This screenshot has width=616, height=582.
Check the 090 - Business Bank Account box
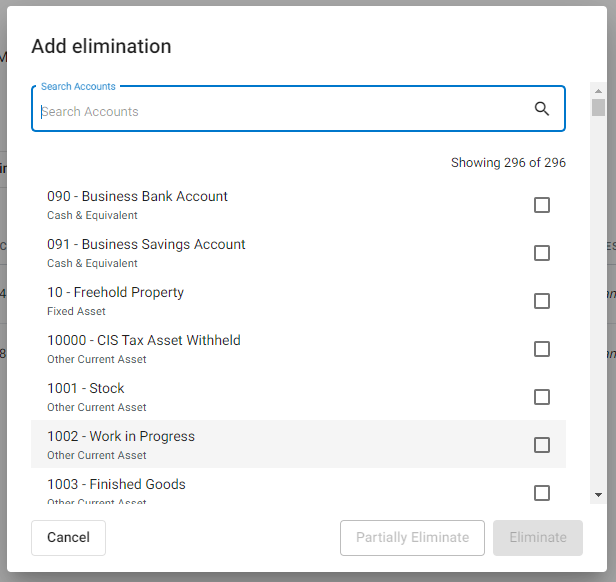click(542, 205)
